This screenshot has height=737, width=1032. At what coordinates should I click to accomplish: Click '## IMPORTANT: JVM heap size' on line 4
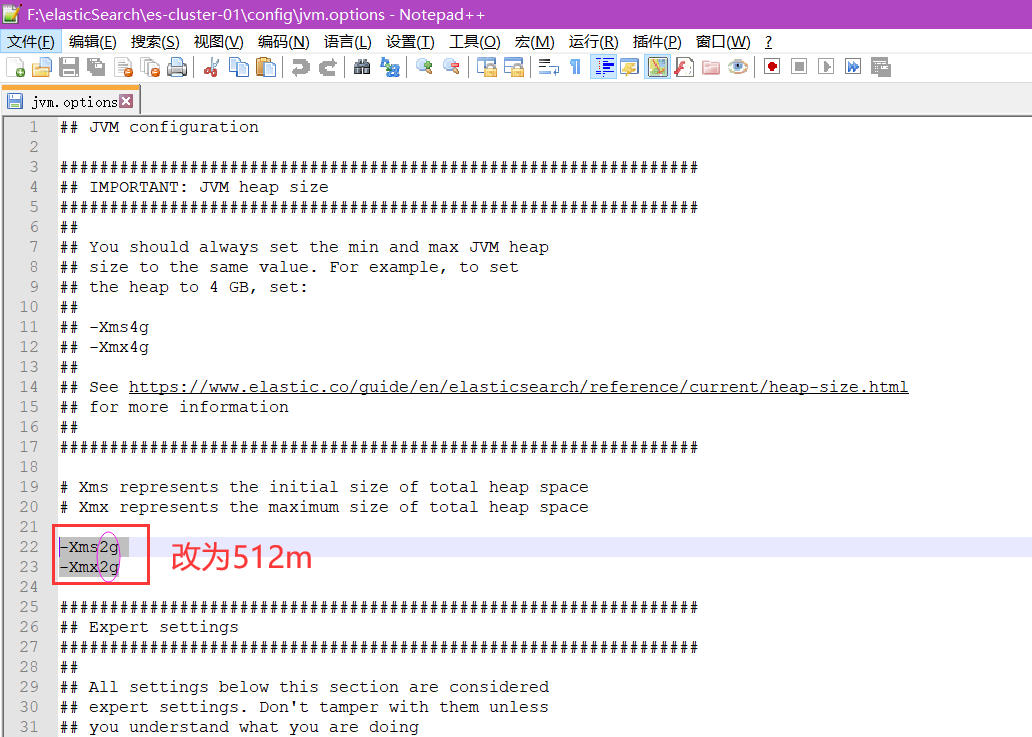click(194, 187)
